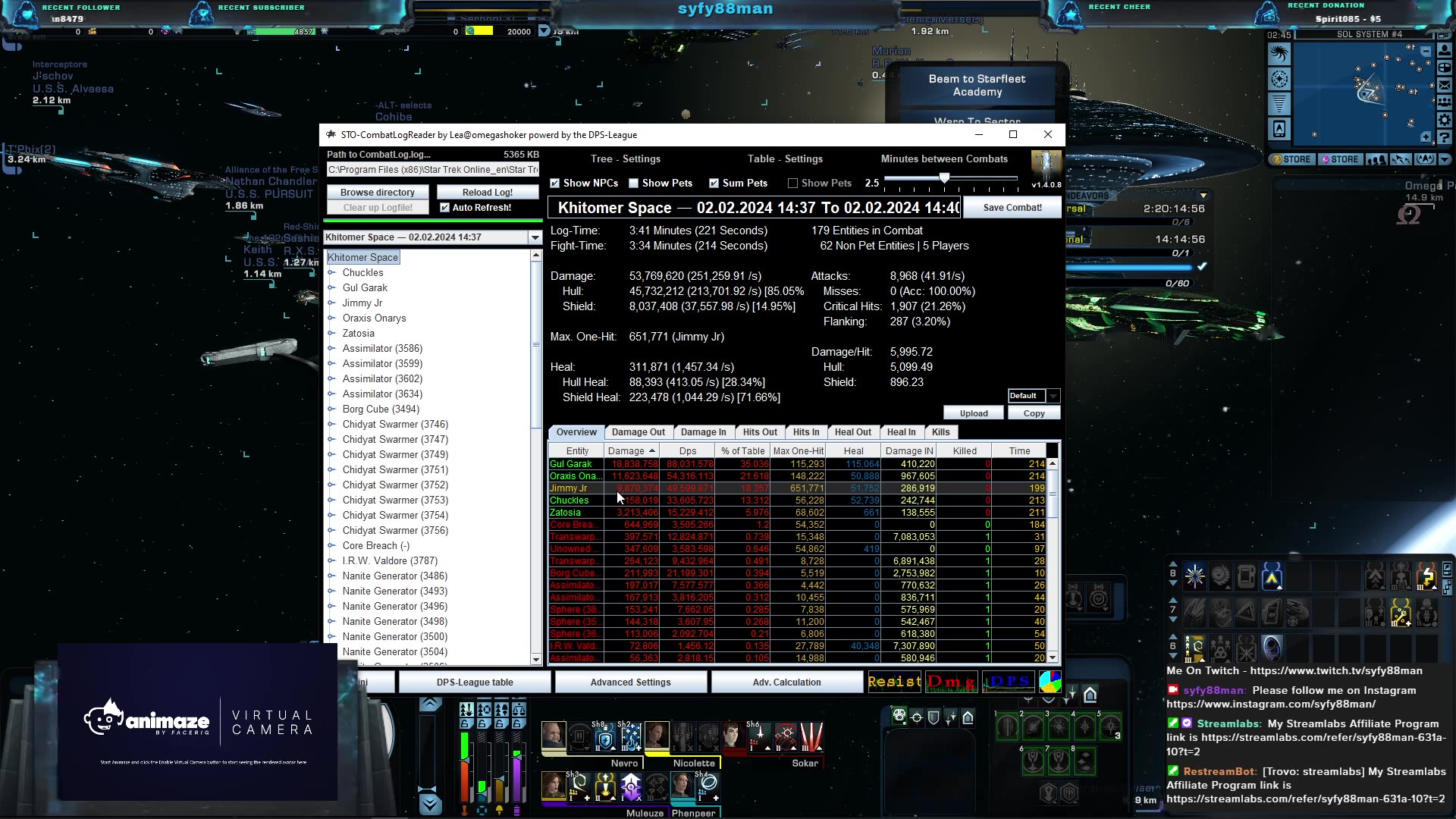Switch to the Kills tab
The width and height of the screenshot is (1456, 819).
point(940,431)
